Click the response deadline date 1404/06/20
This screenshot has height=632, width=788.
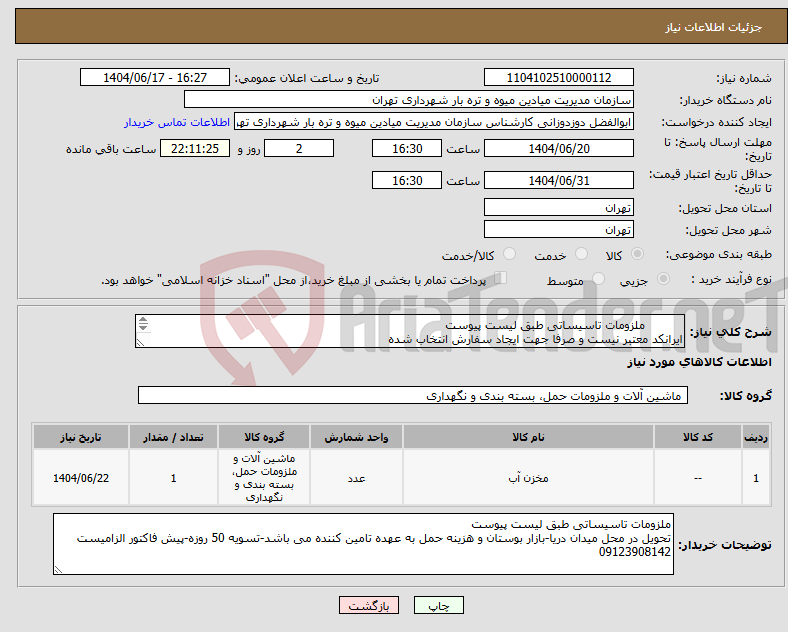(x=558, y=149)
